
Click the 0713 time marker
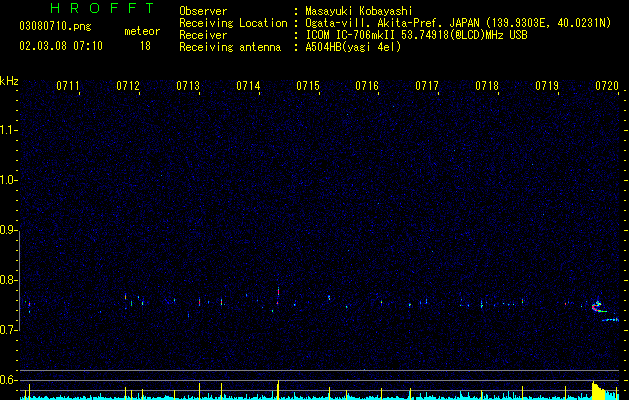(188, 85)
